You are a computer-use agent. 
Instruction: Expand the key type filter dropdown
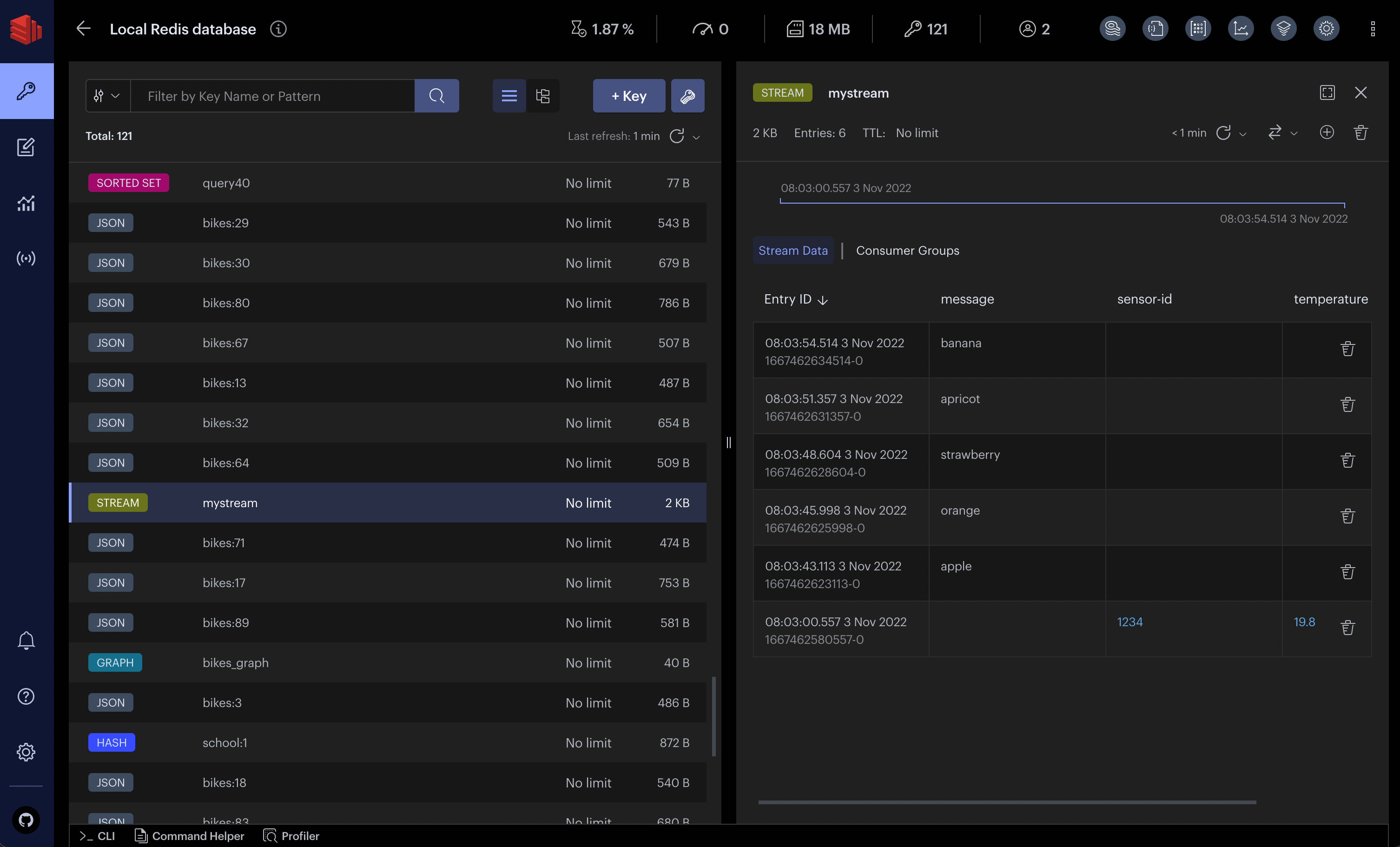(107, 95)
